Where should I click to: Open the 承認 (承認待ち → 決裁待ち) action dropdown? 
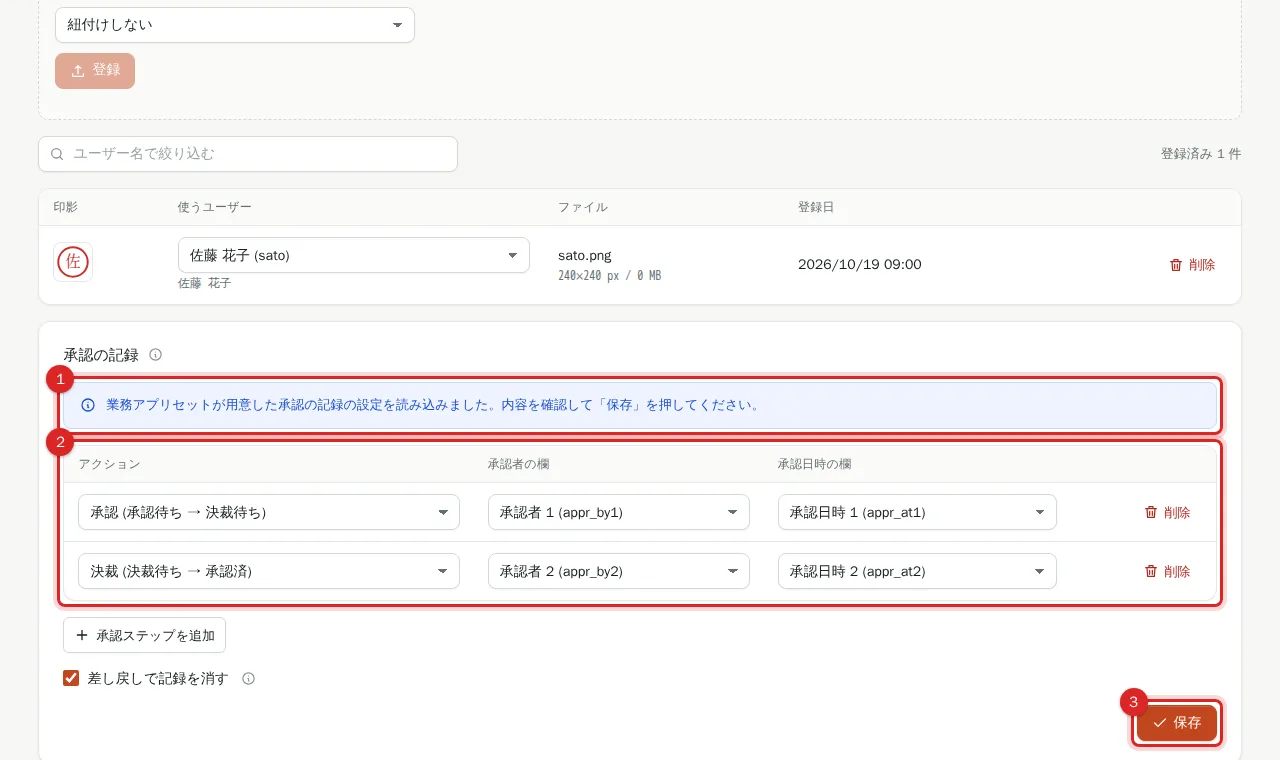pos(269,512)
